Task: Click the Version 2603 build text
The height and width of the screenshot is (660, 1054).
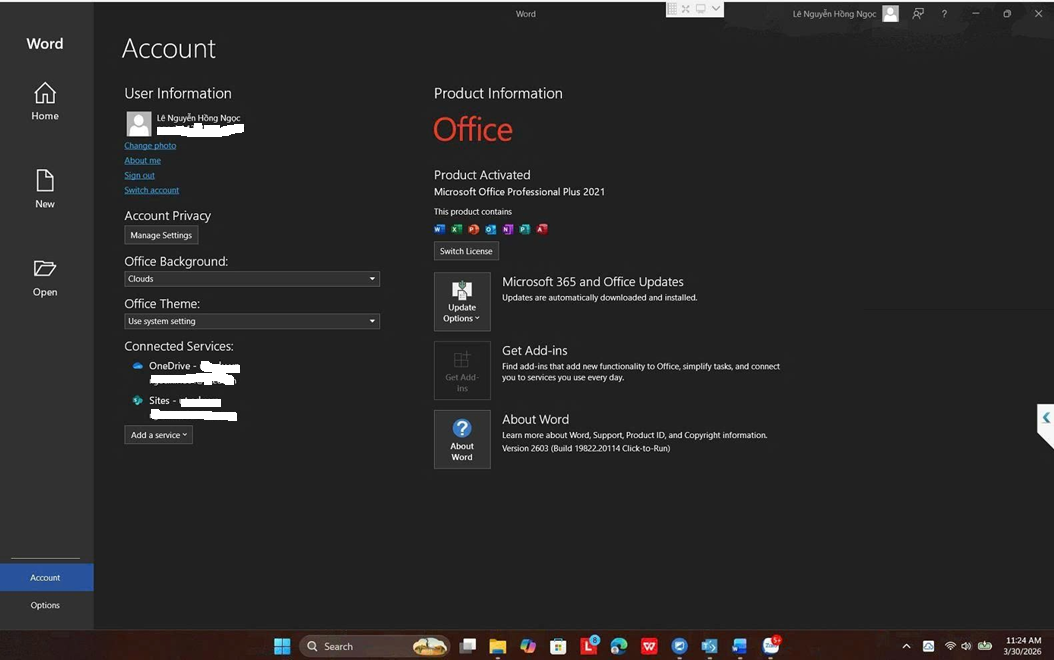Action: point(586,448)
